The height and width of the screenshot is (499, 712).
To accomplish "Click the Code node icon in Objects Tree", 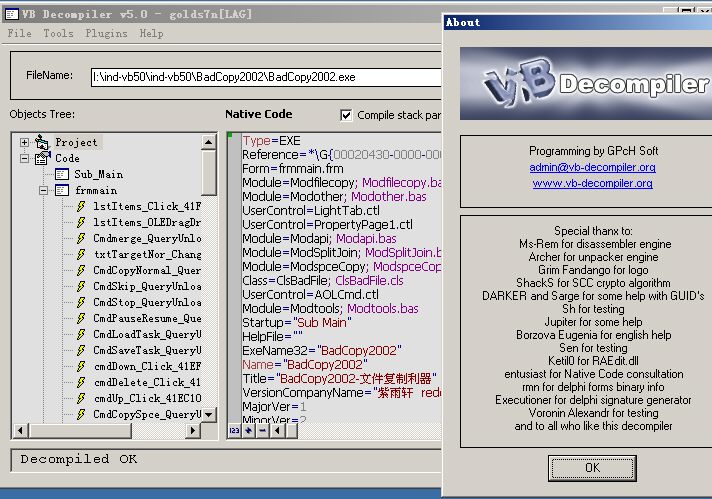I will pos(42,158).
